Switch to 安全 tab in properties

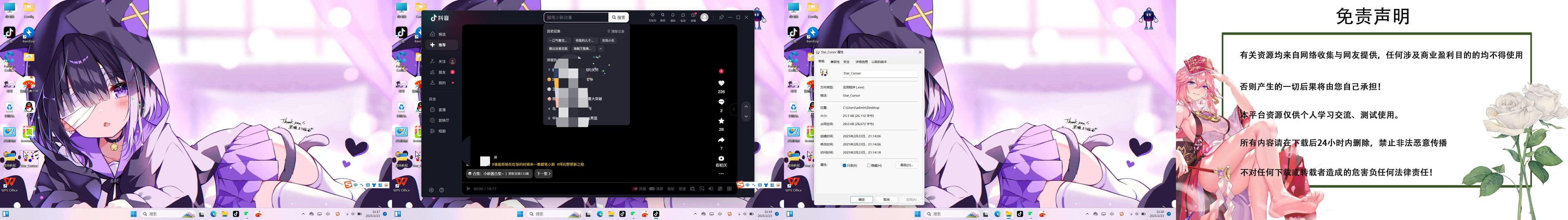pos(847,62)
